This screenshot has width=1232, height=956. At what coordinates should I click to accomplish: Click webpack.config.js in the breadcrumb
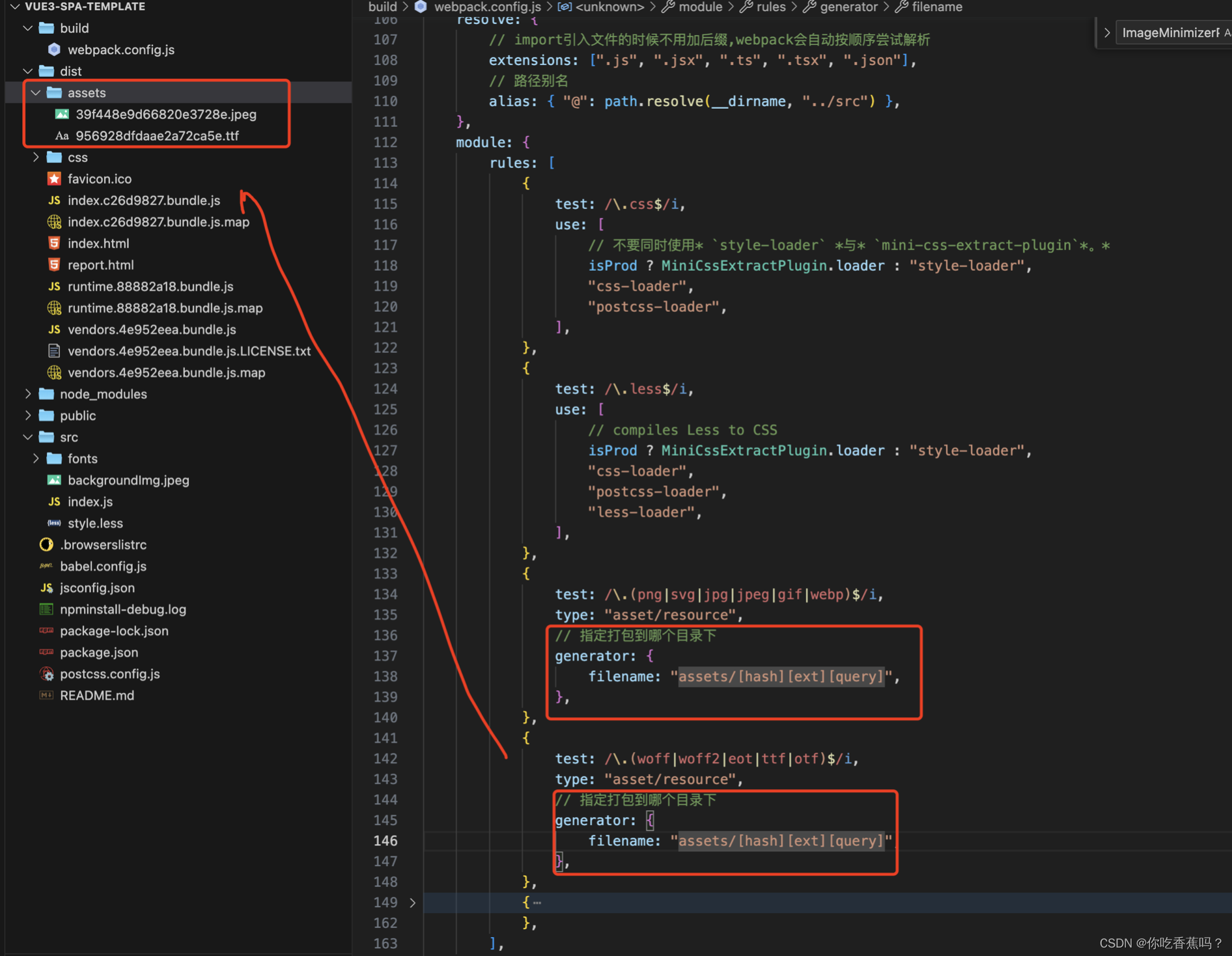(487, 7)
